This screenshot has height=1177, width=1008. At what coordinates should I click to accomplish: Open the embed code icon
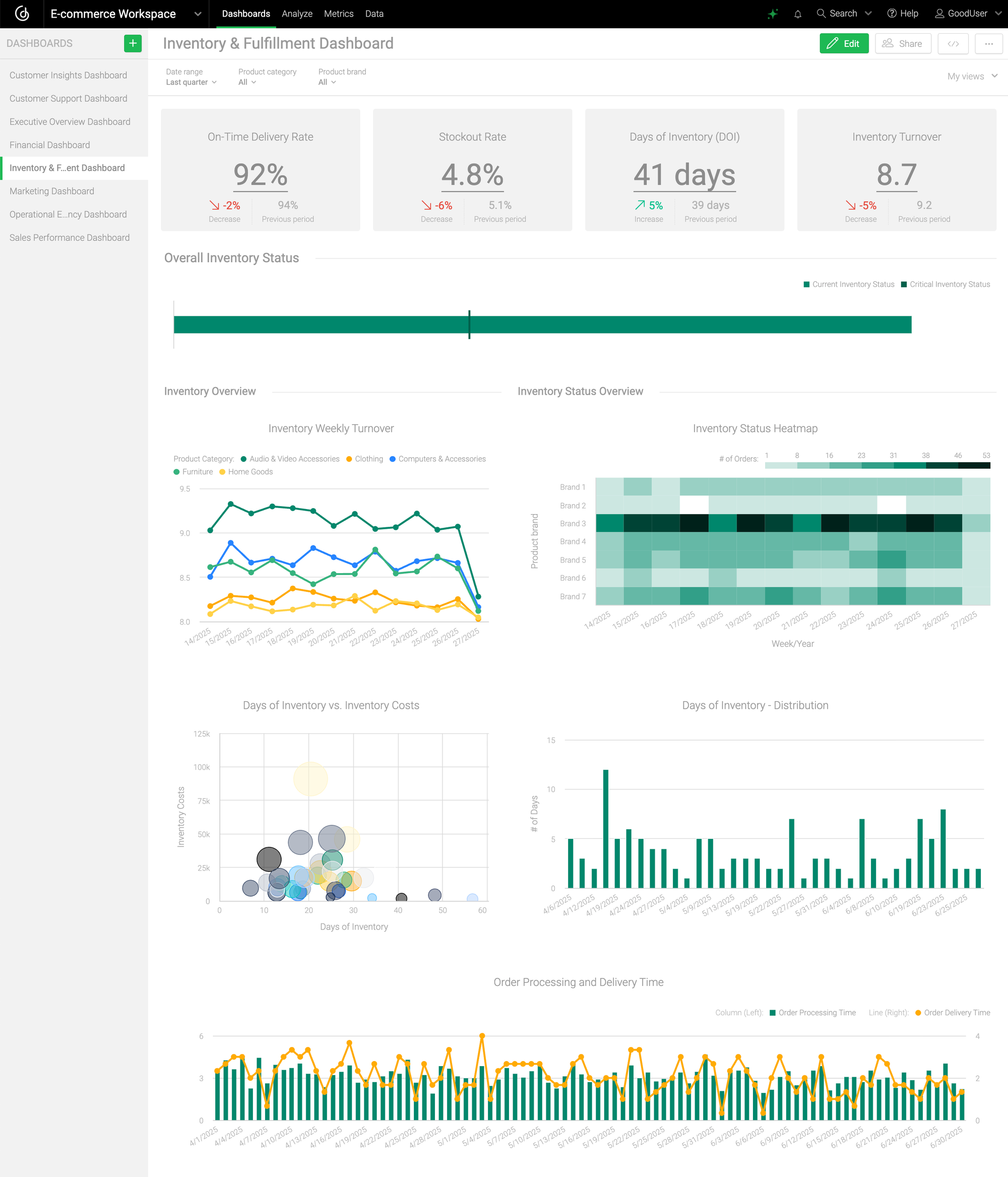(x=953, y=43)
